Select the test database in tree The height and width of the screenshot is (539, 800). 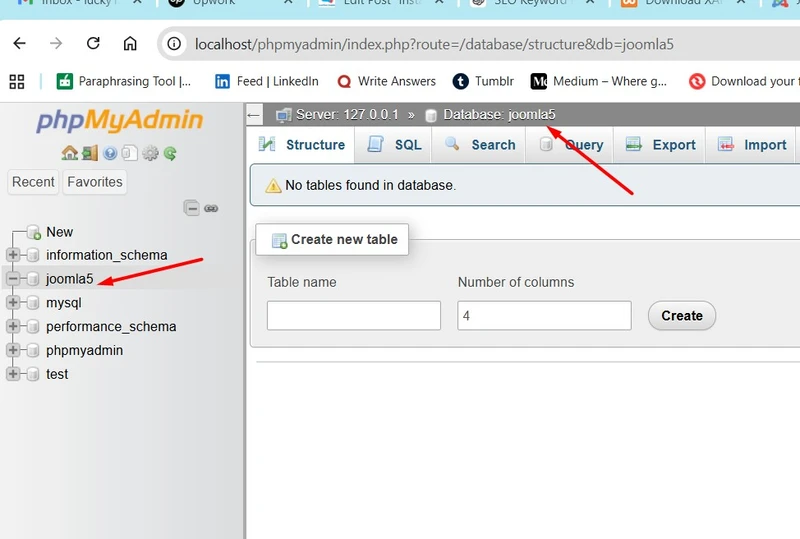[57, 374]
